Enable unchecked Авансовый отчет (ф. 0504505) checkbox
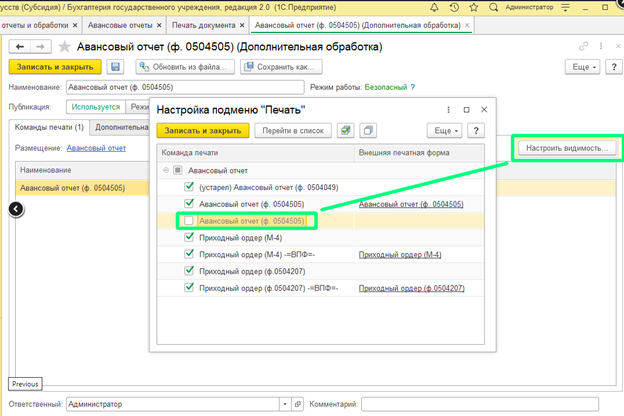Viewport: 624px width, 416px height. coord(189,220)
